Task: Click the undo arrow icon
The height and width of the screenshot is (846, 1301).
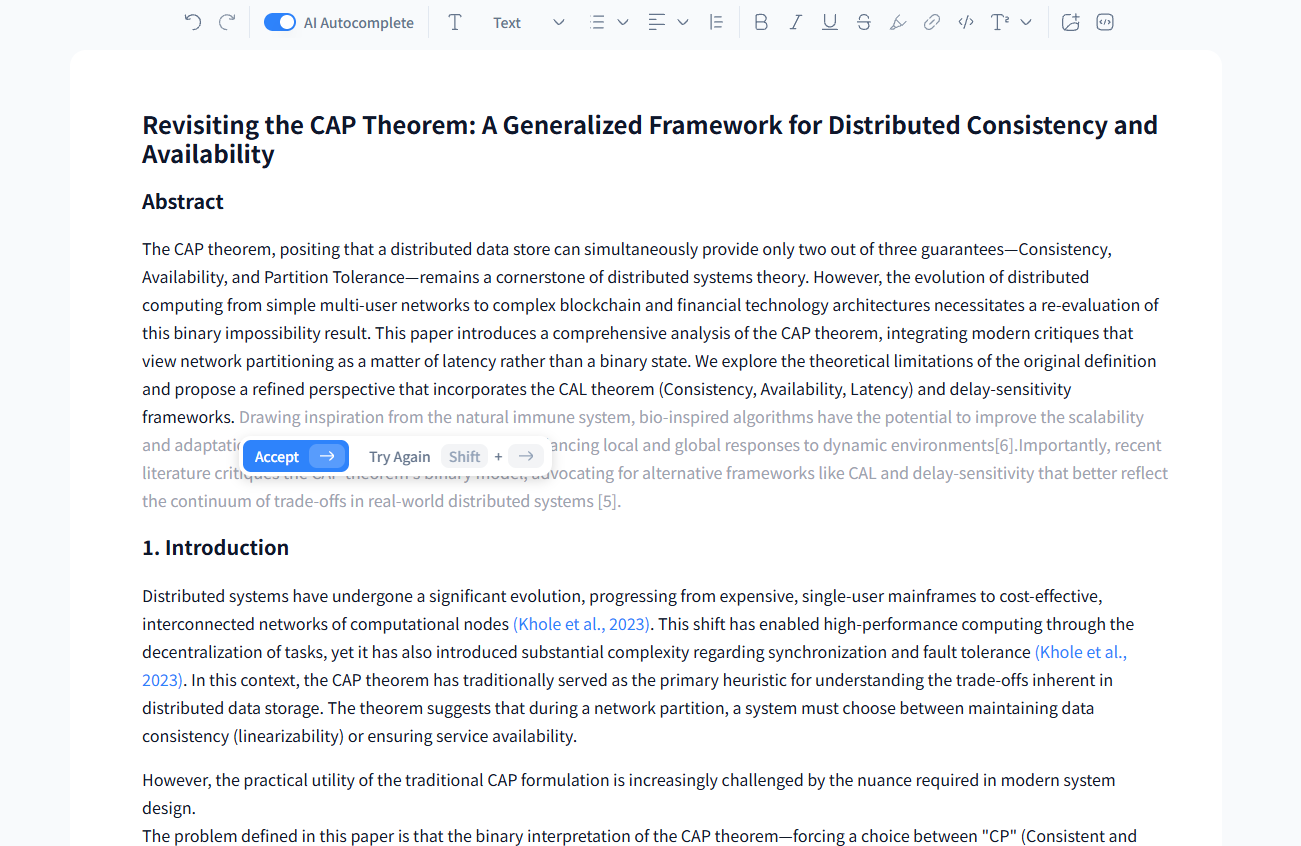Action: [193, 22]
